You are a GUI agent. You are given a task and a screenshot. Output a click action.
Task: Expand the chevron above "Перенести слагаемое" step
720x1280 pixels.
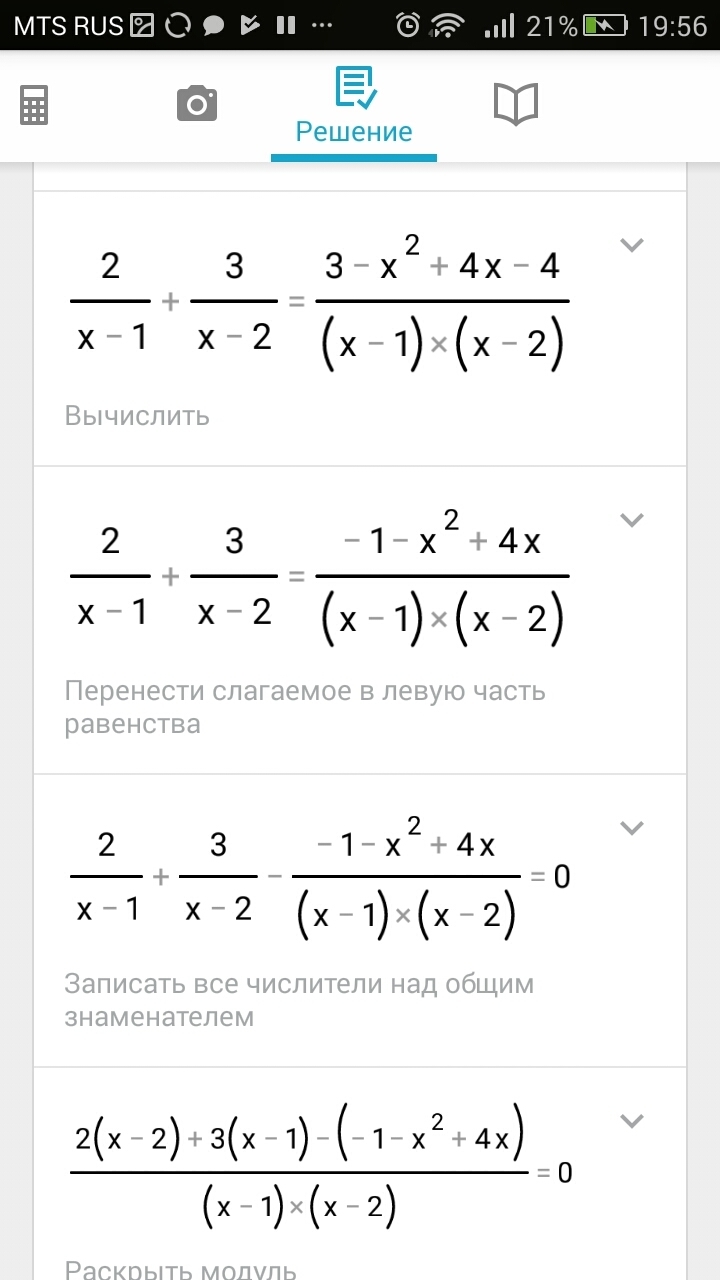631,519
